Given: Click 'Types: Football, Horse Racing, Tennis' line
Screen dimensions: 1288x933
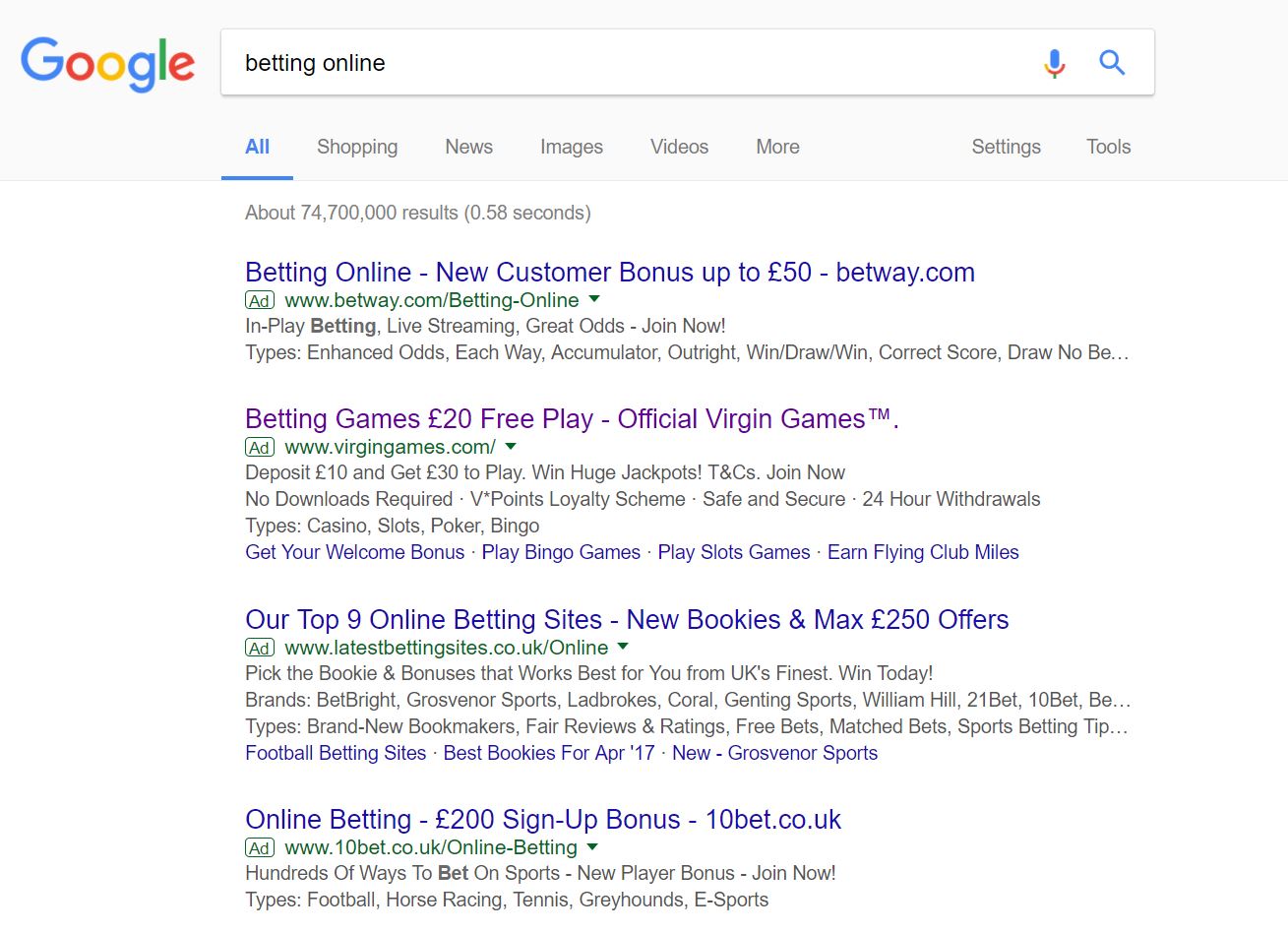Looking at the screenshot, I should [x=507, y=900].
